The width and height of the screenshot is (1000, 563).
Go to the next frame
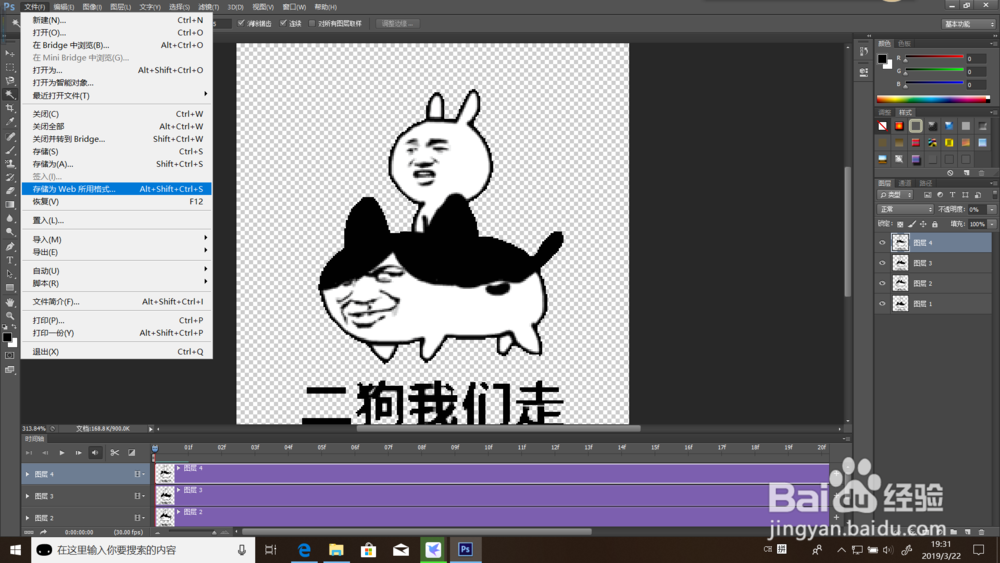[78, 453]
